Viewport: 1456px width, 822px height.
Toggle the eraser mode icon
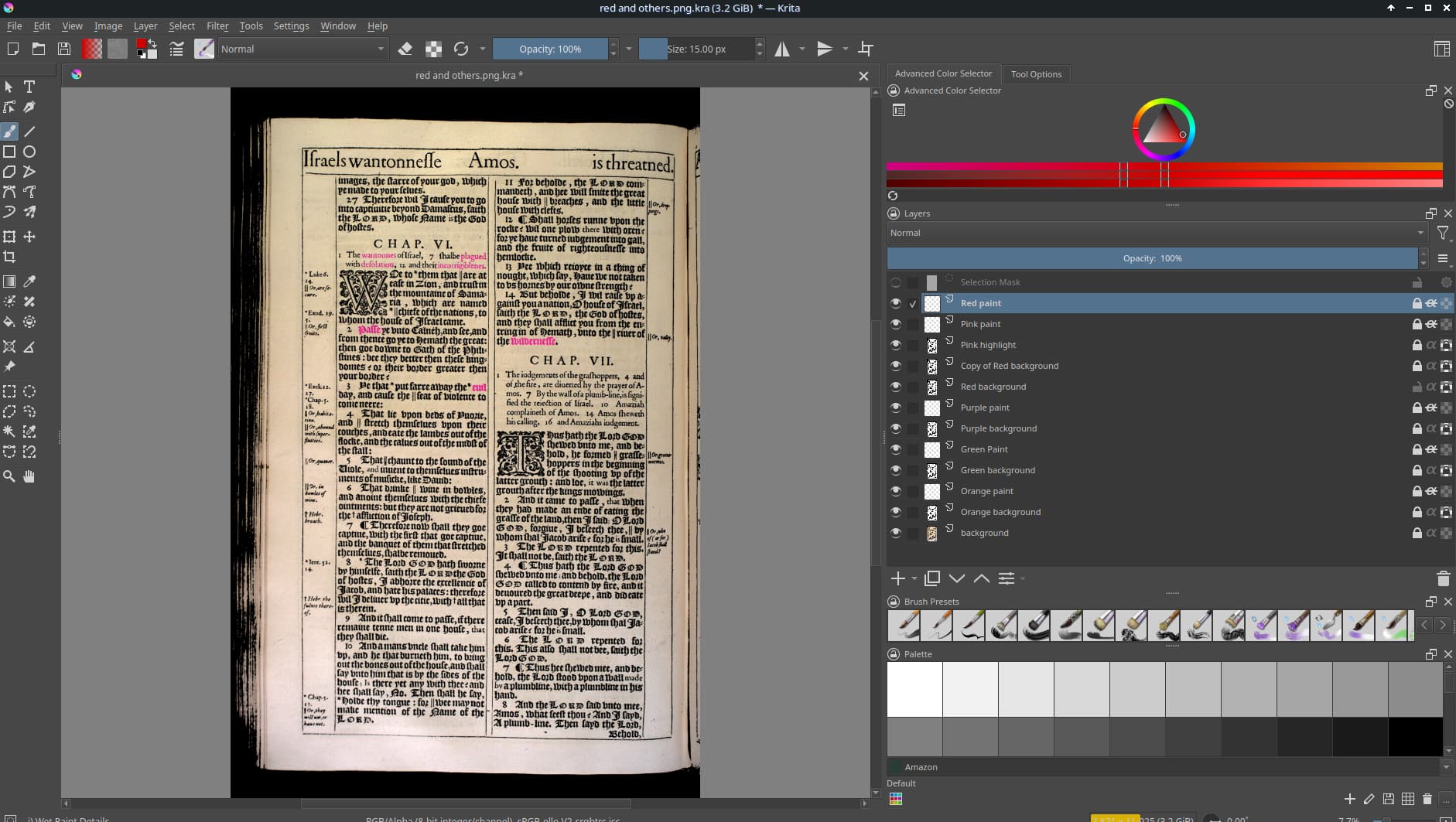tap(405, 49)
